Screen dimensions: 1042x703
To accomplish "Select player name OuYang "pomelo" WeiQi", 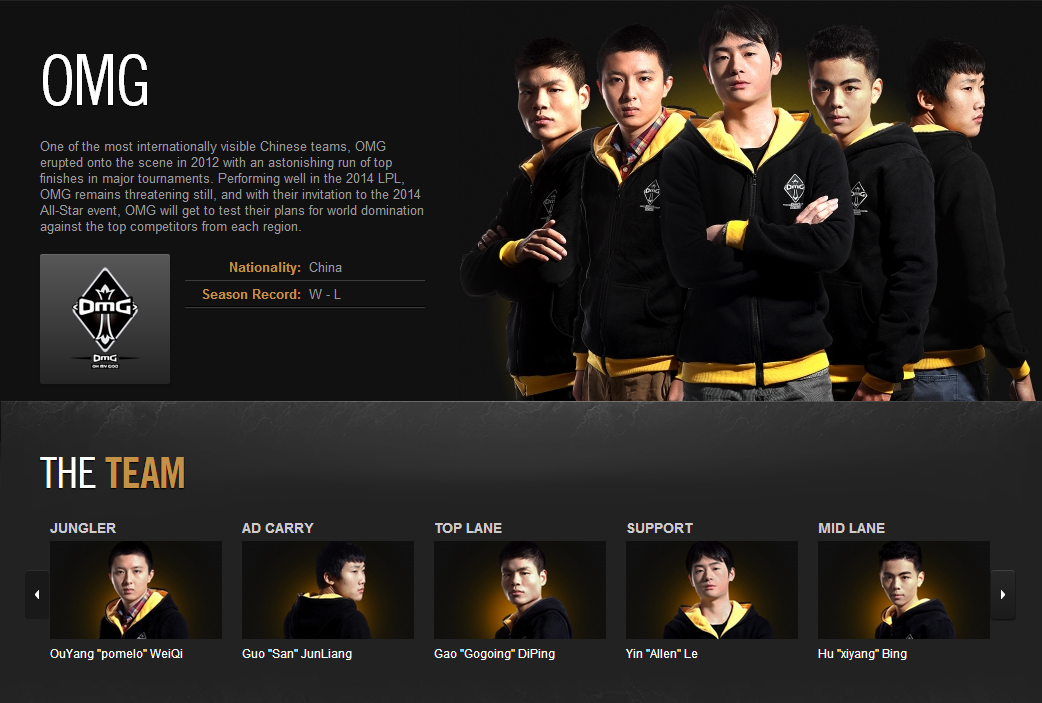I will point(116,654).
